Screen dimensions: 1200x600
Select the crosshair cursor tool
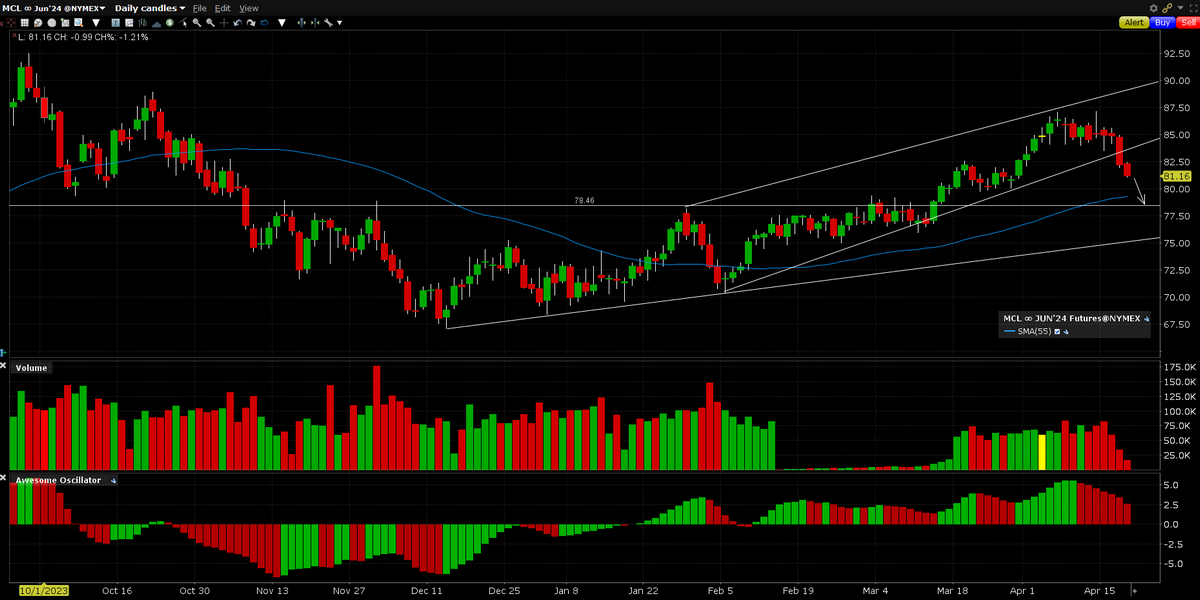click(x=223, y=22)
